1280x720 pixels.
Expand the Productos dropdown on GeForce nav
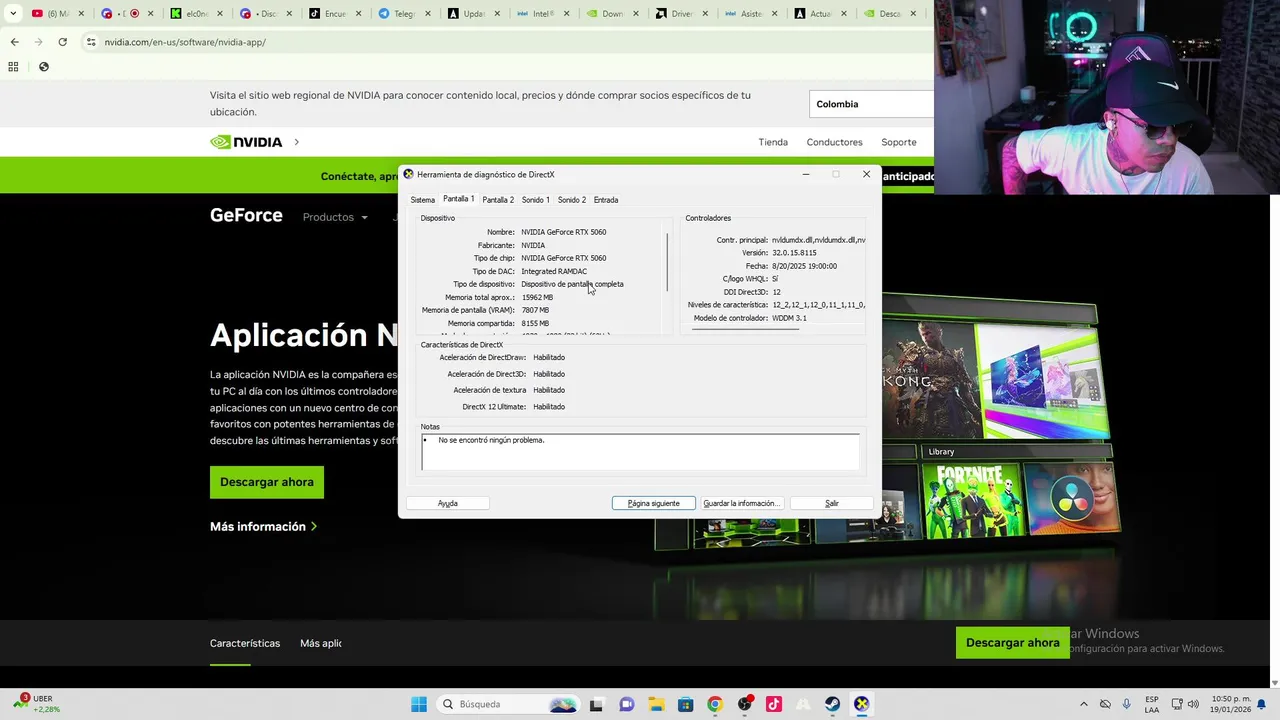click(335, 217)
